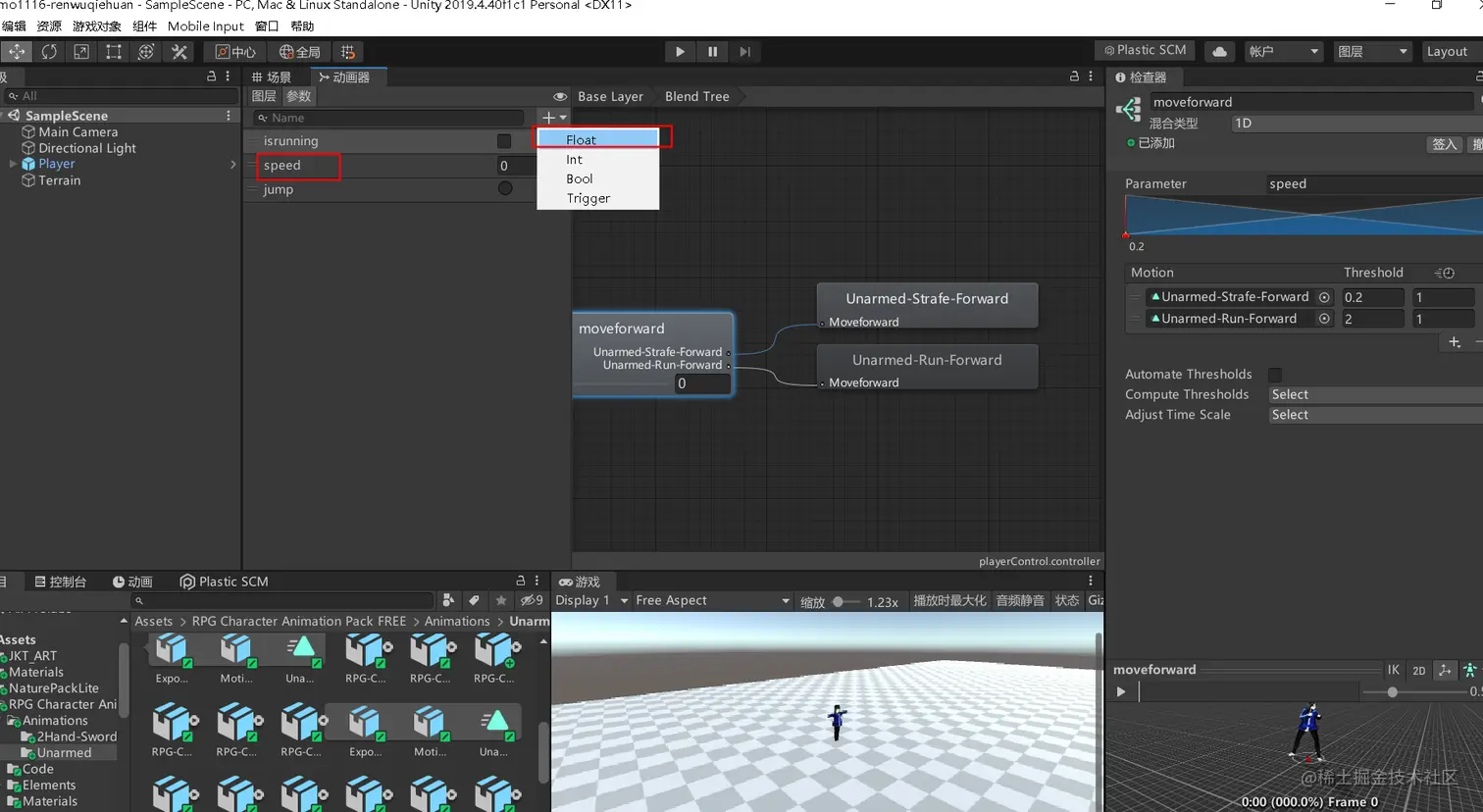The height and width of the screenshot is (812, 1483).
Task: Open the Mobile Input menu
Action: pos(206,26)
